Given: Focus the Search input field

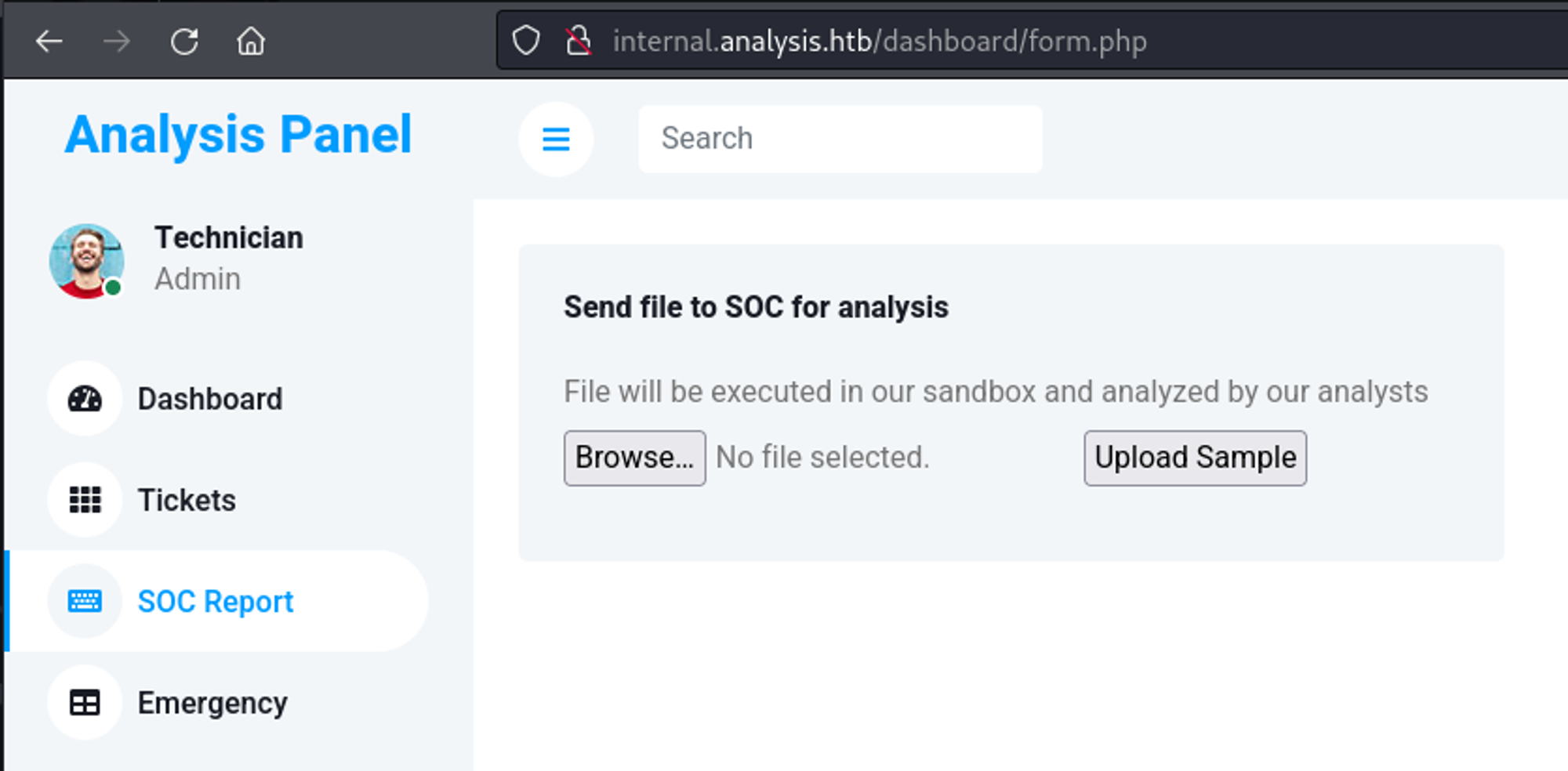Looking at the screenshot, I should pyautogui.click(x=840, y=139).
